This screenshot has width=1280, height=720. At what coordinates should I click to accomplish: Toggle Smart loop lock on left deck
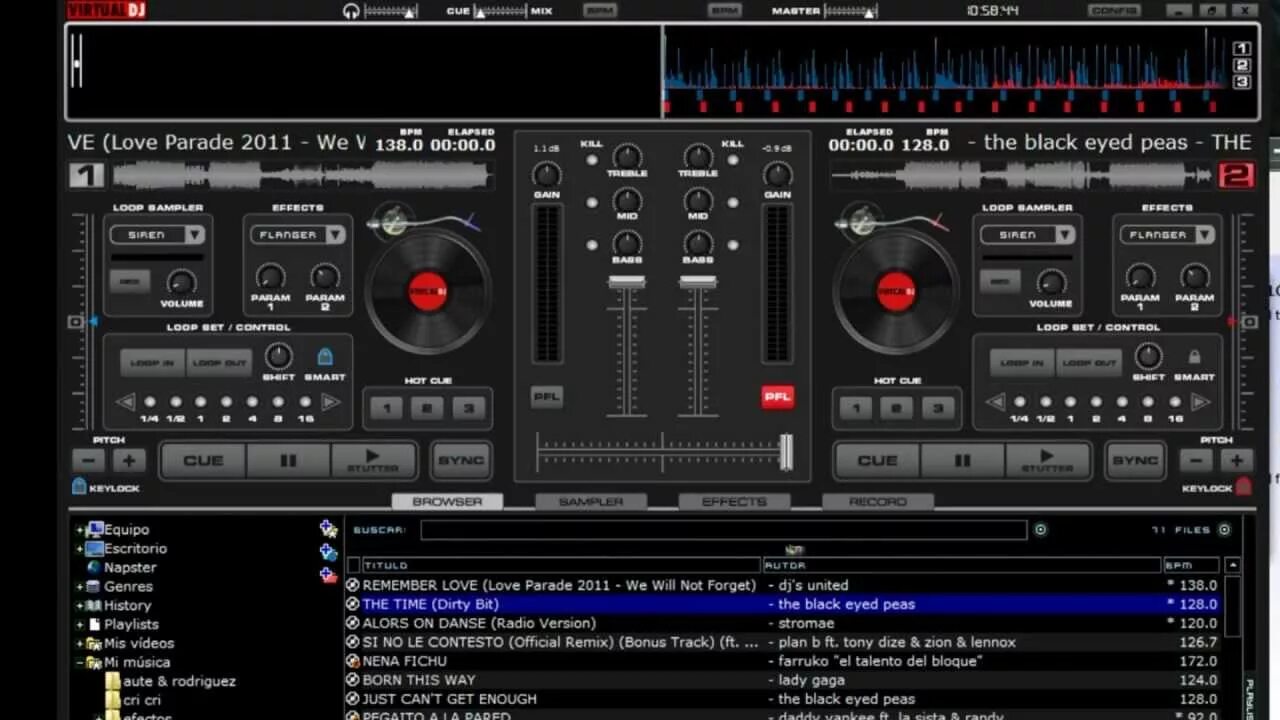pos(325,356)
